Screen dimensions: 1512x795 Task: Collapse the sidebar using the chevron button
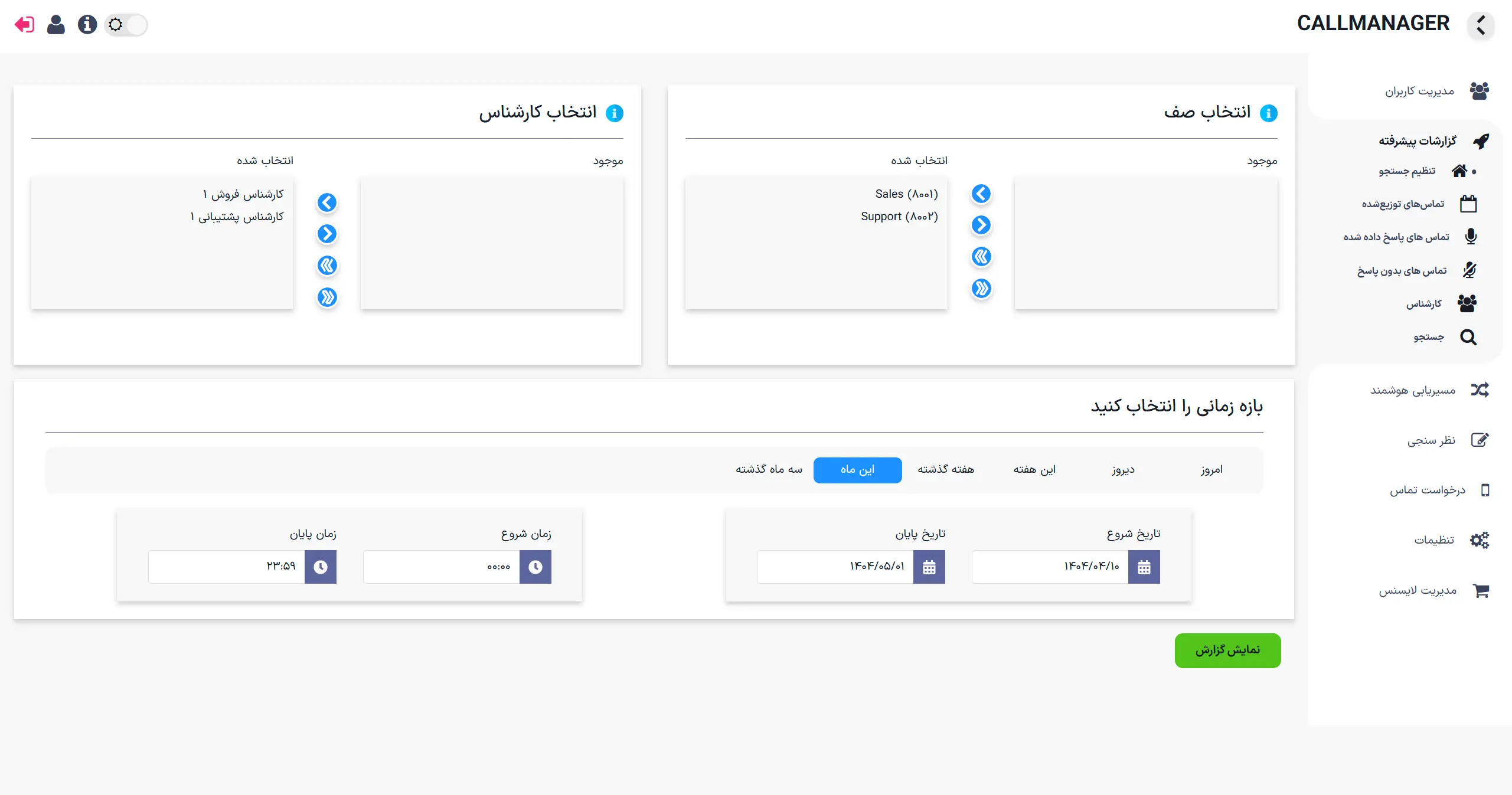click(x=1481, y=25)
